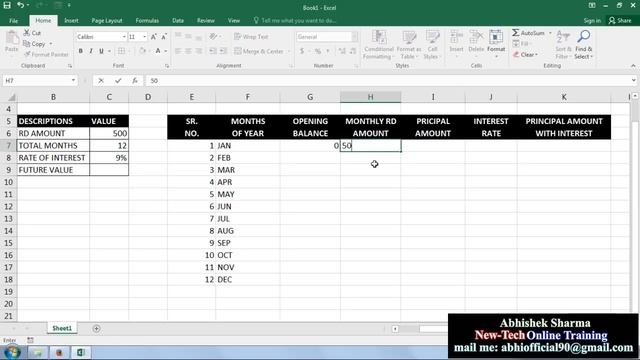Click the AutoSum sigma button

point(528,33)
